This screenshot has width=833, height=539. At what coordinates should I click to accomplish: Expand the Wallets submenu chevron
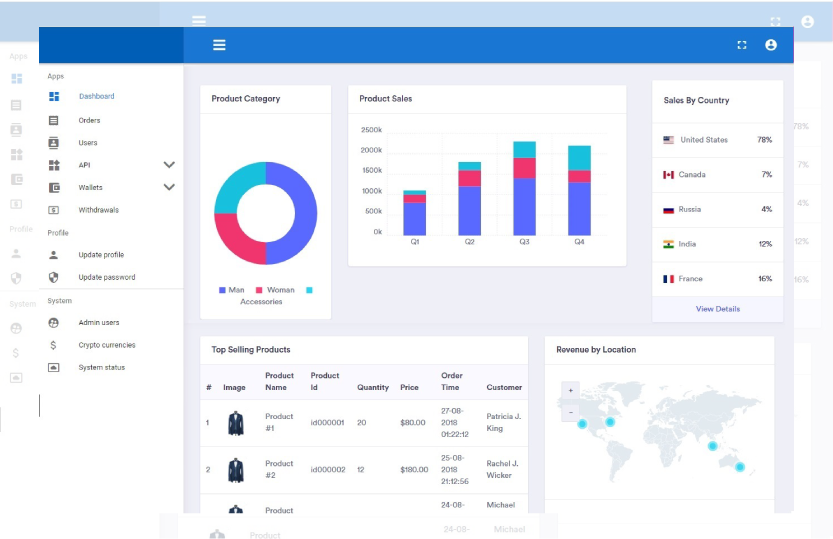[169, 187]
